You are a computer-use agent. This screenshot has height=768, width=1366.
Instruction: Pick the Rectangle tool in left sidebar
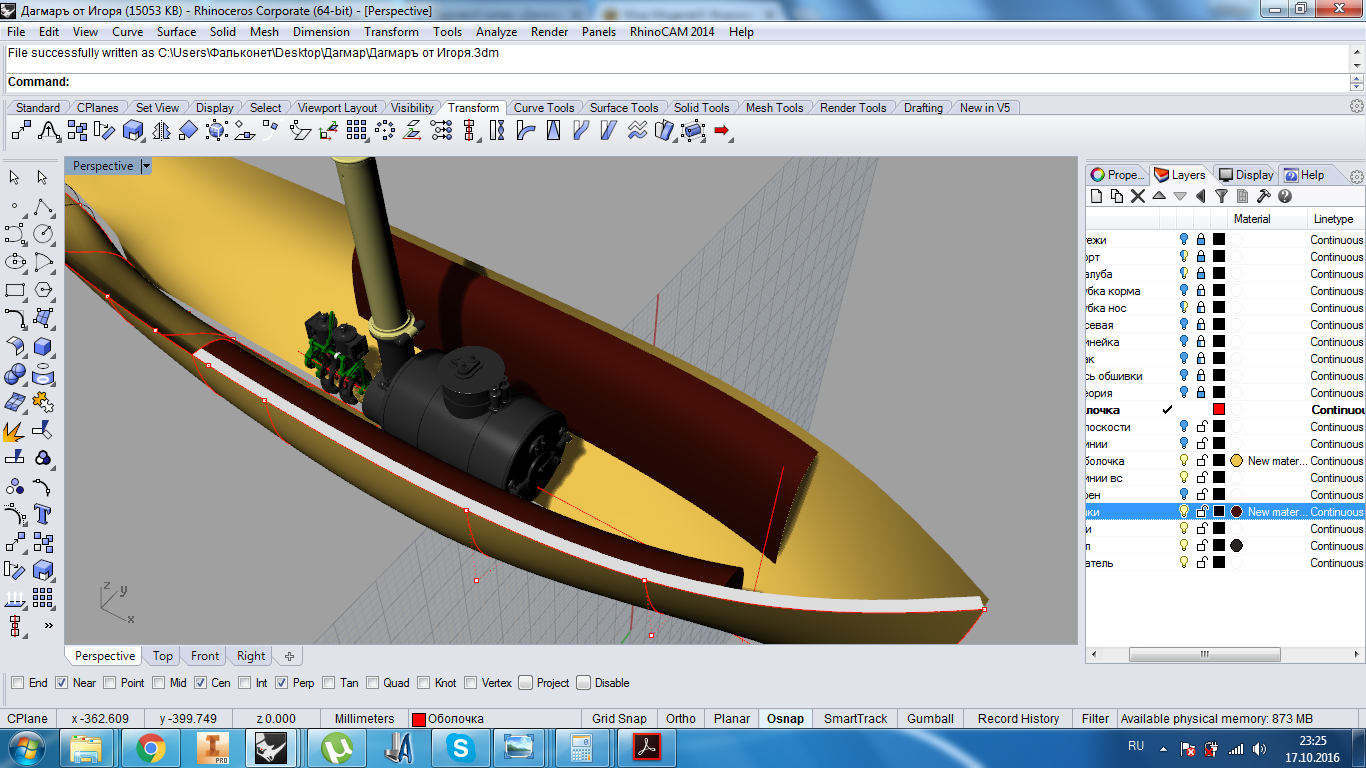[15, 290]
